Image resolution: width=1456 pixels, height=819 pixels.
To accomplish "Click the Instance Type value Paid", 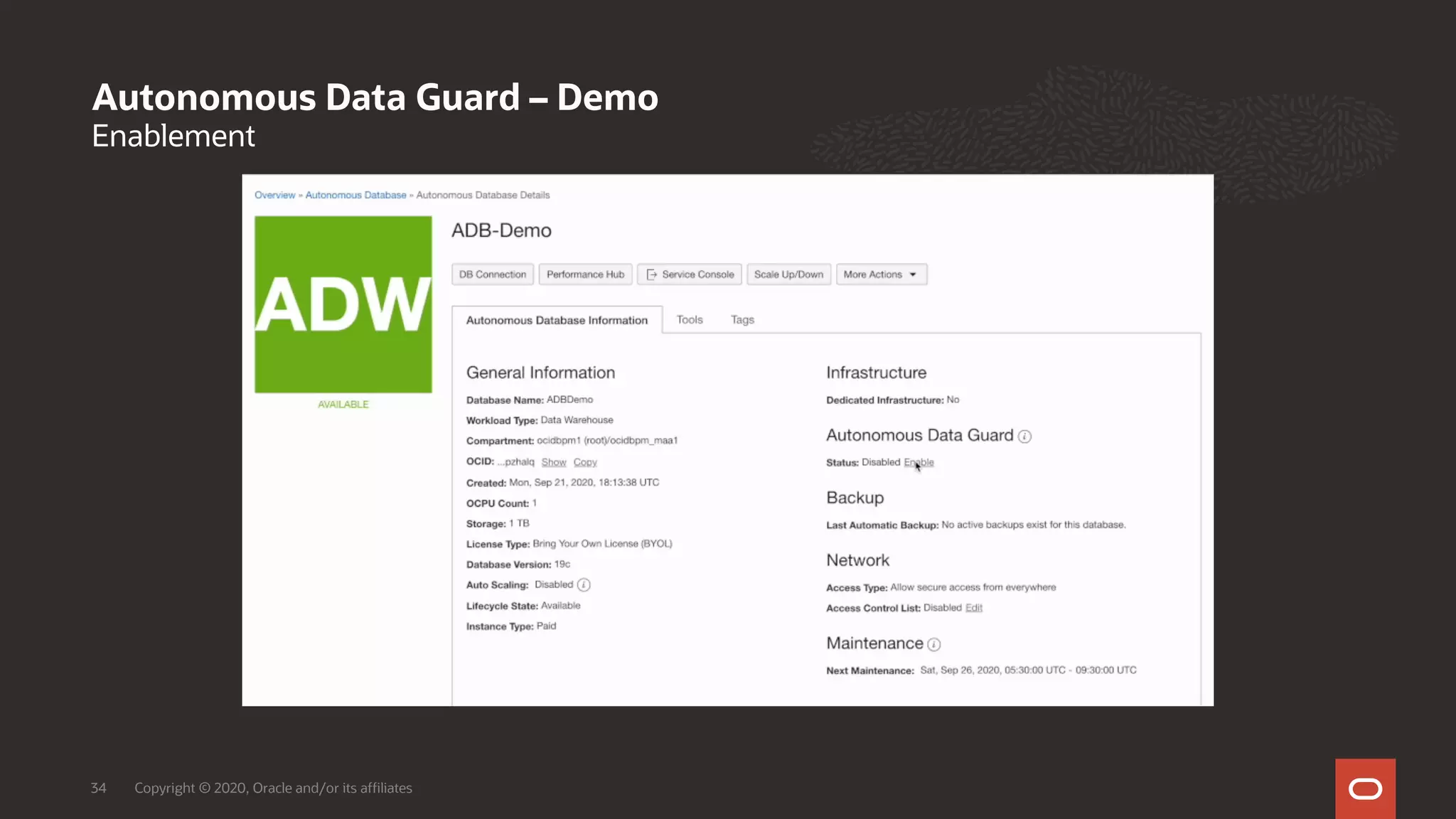I will coord(546,626).
